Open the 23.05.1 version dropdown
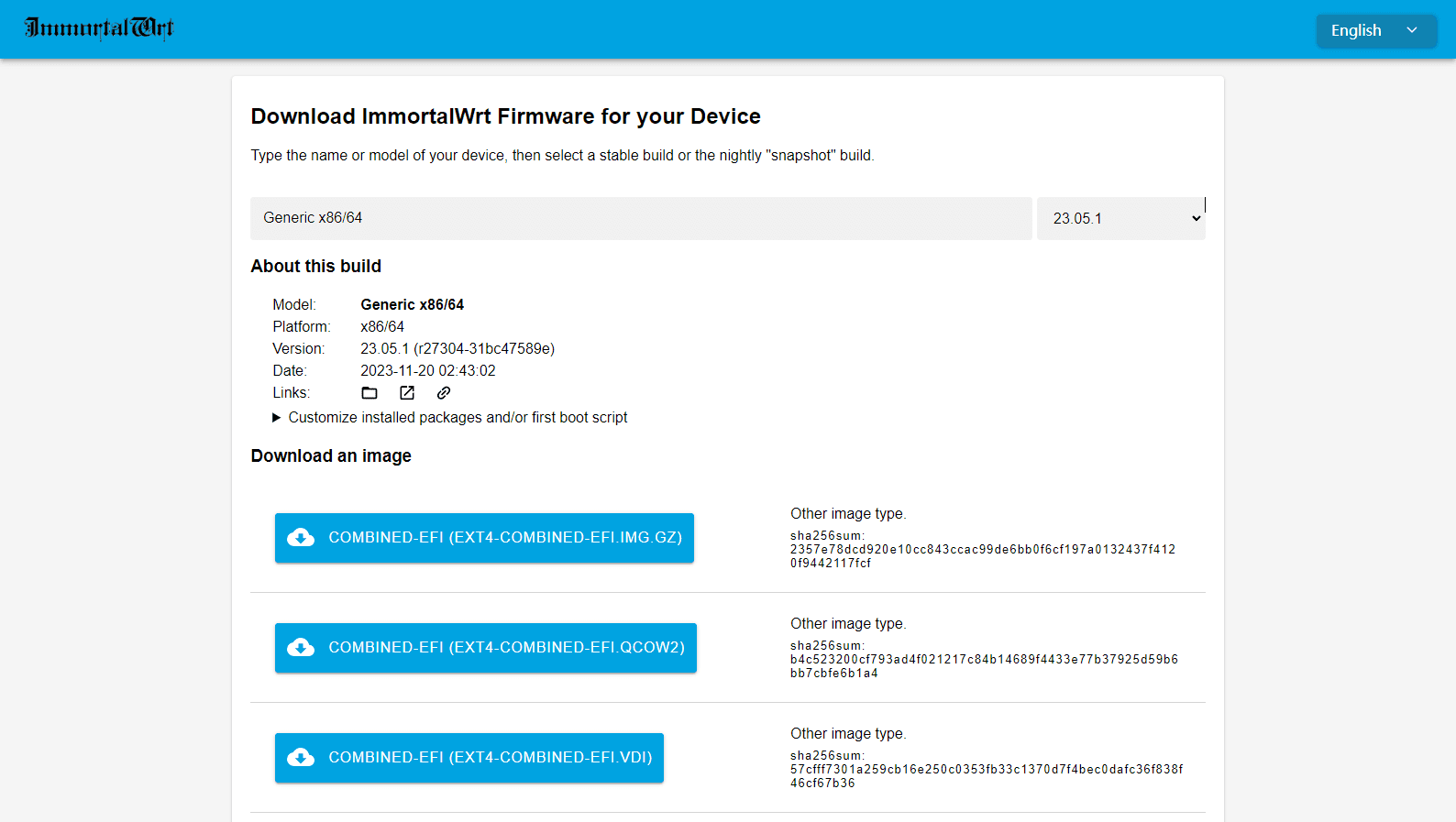This screenshot has width=1456, height=822. pyautogui.click(x=1120, y=218)
